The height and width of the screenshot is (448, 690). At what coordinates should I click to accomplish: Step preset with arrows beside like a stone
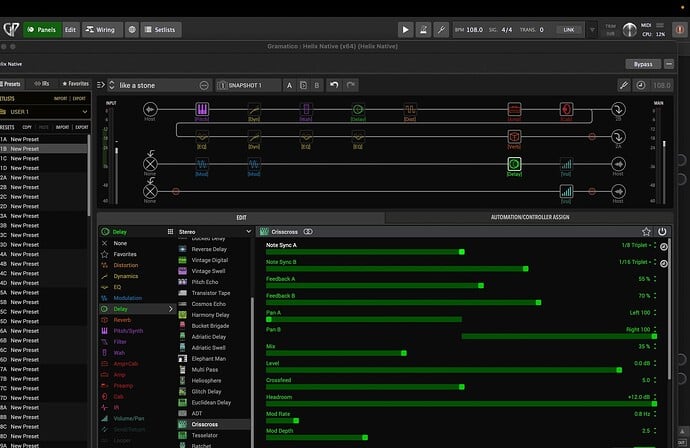click(112, 85)
